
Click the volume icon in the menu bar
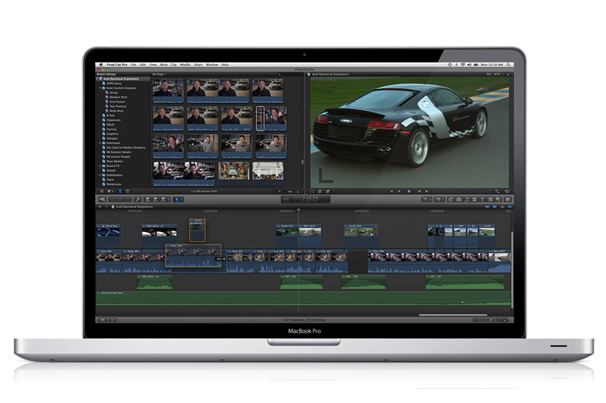point(469,65)
